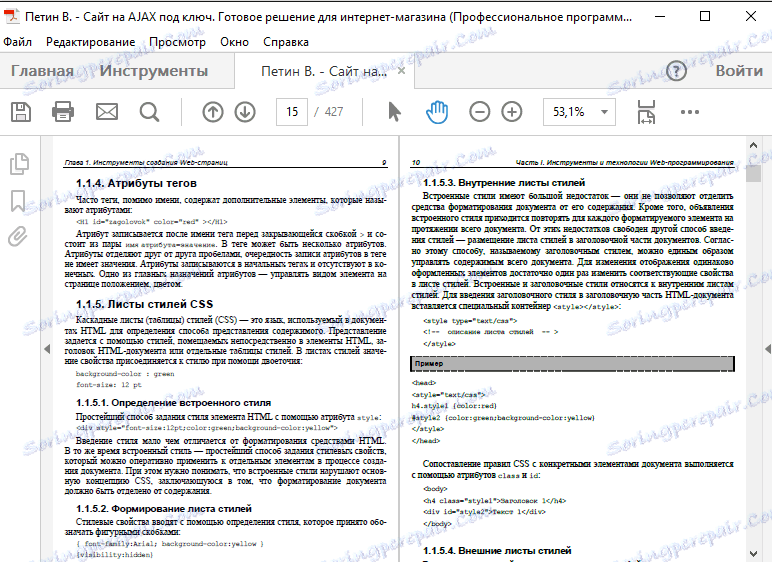
Task: Open help via the question mark icon
Action: [676, 71]
